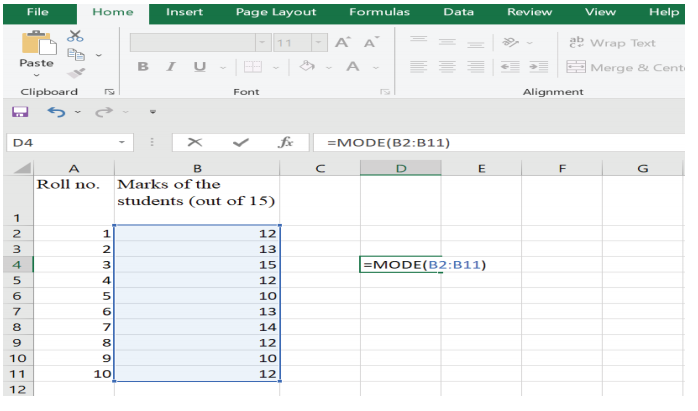
Task: Open the Page Layout tab
Action: click(x=276, y=12)
